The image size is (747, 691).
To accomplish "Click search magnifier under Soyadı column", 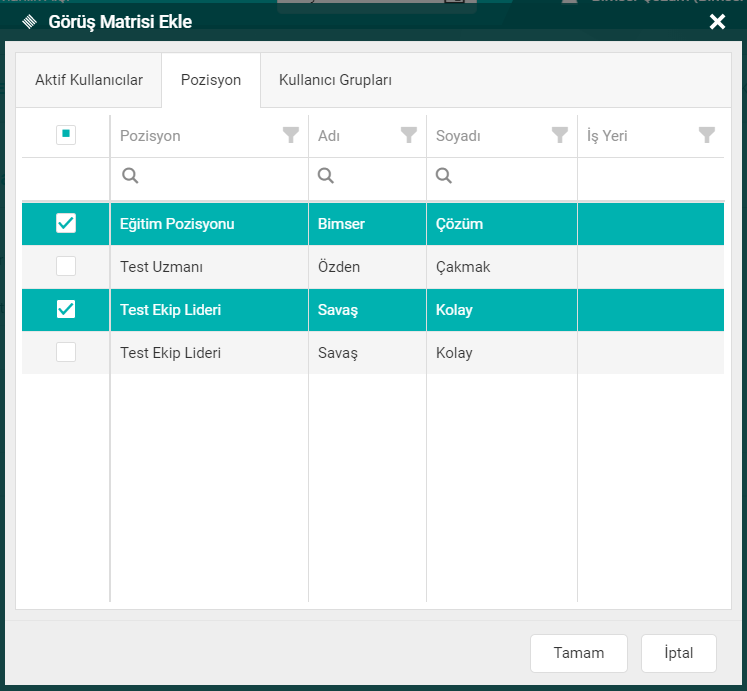I will (444, 176).
